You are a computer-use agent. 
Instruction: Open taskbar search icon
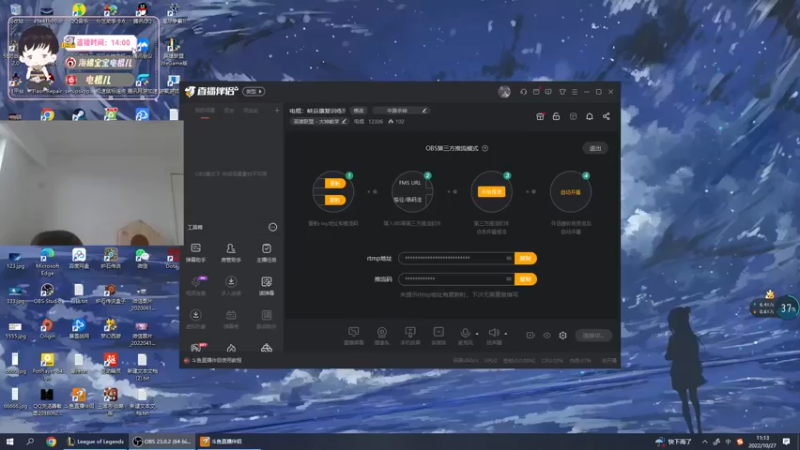(x=30, y=441)
